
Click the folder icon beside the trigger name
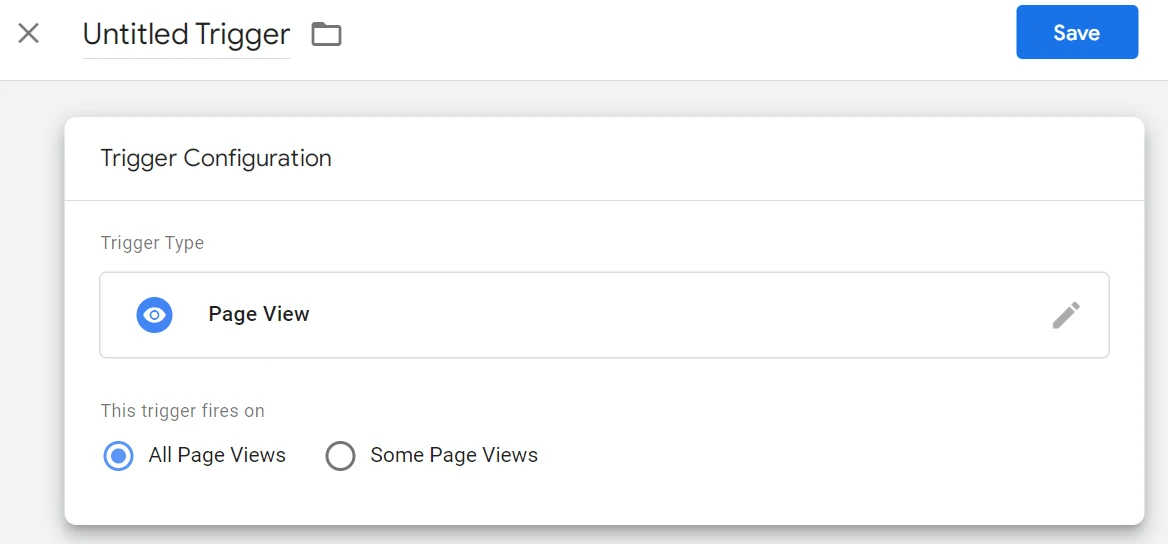pos(326,34)
